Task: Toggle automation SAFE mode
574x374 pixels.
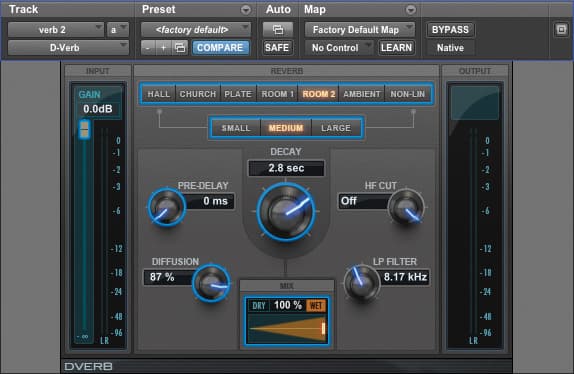Action: click(277, 48)
